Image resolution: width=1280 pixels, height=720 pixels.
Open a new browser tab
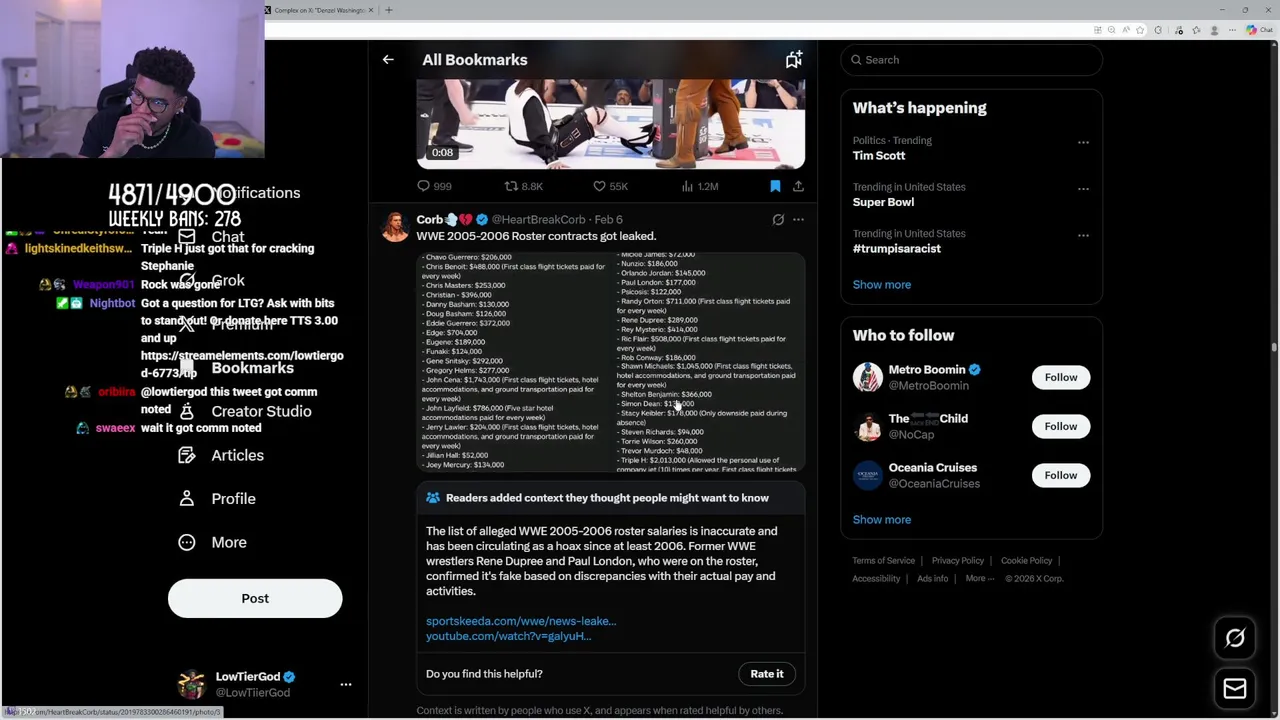pyautogui.click(x=389, y=10)
